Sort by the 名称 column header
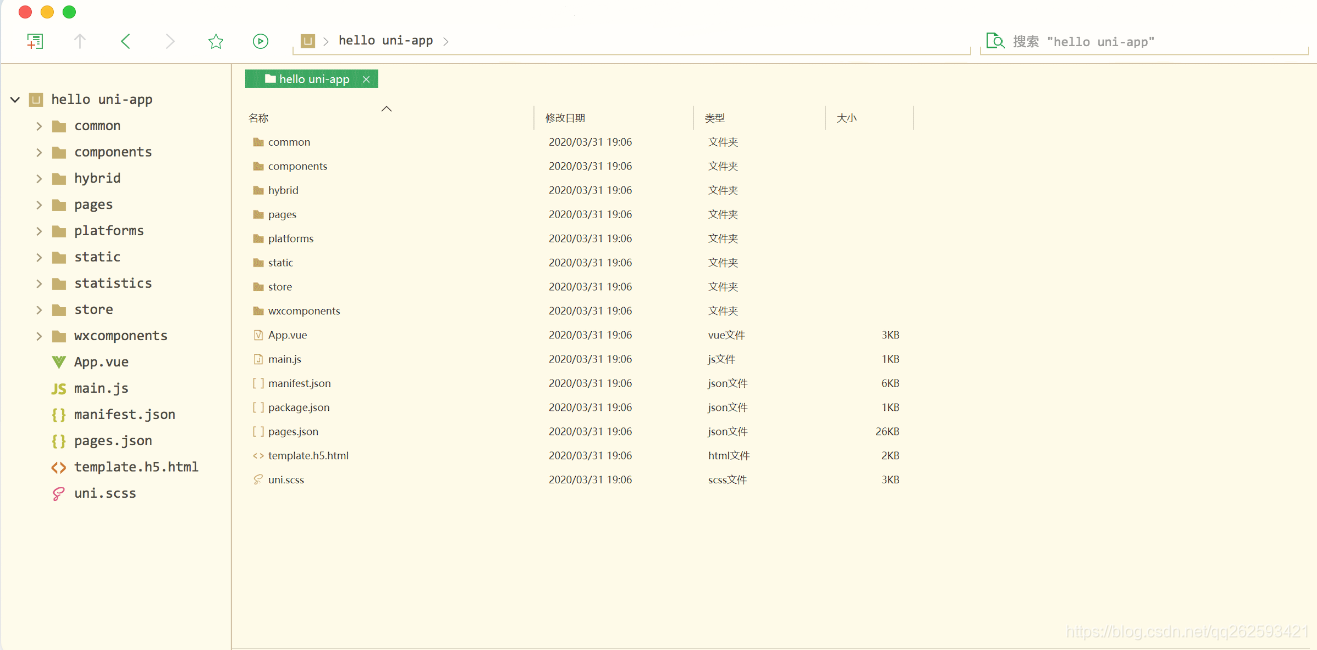The image size is (1317, 650). (258, 118)
